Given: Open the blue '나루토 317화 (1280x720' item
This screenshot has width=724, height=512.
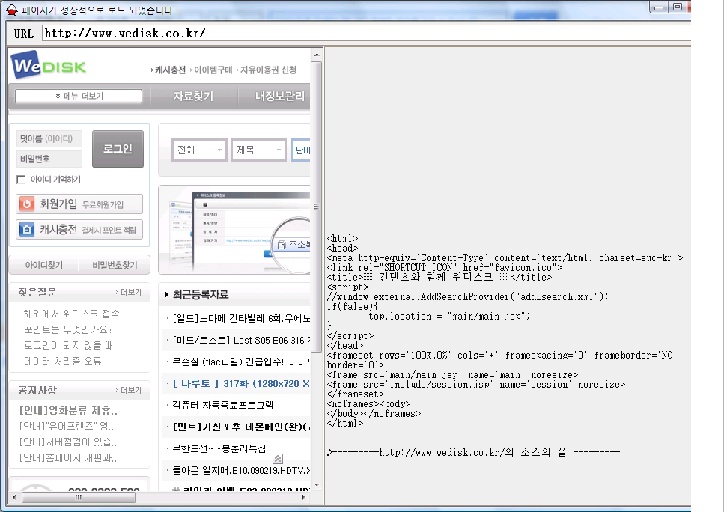Looking at the screenshot, I should tap(239, 383).
